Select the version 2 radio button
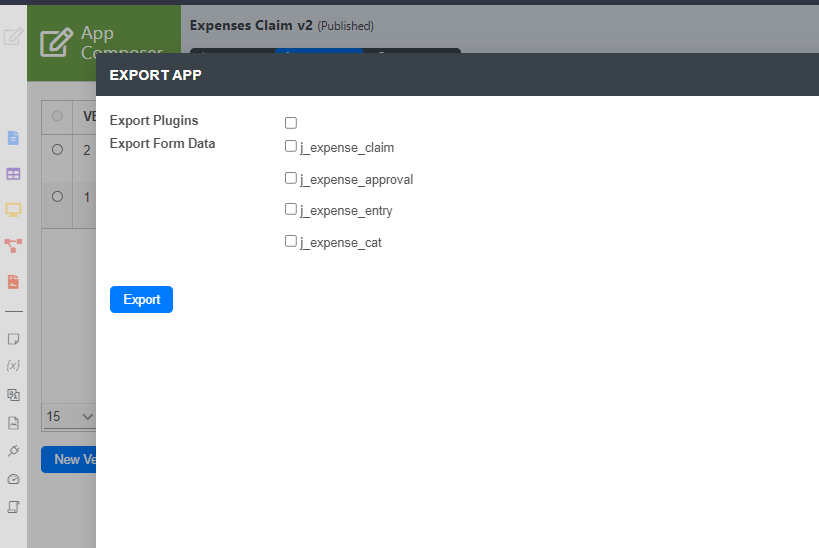The height and width of the screenshot is (548, 819). click(x=57, y=149)
